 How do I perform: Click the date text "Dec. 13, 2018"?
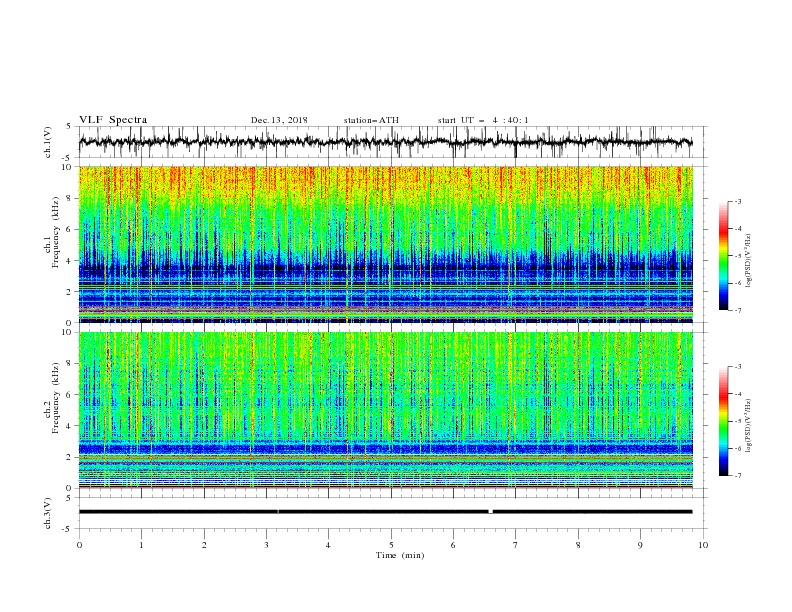[x=279, y=120]
